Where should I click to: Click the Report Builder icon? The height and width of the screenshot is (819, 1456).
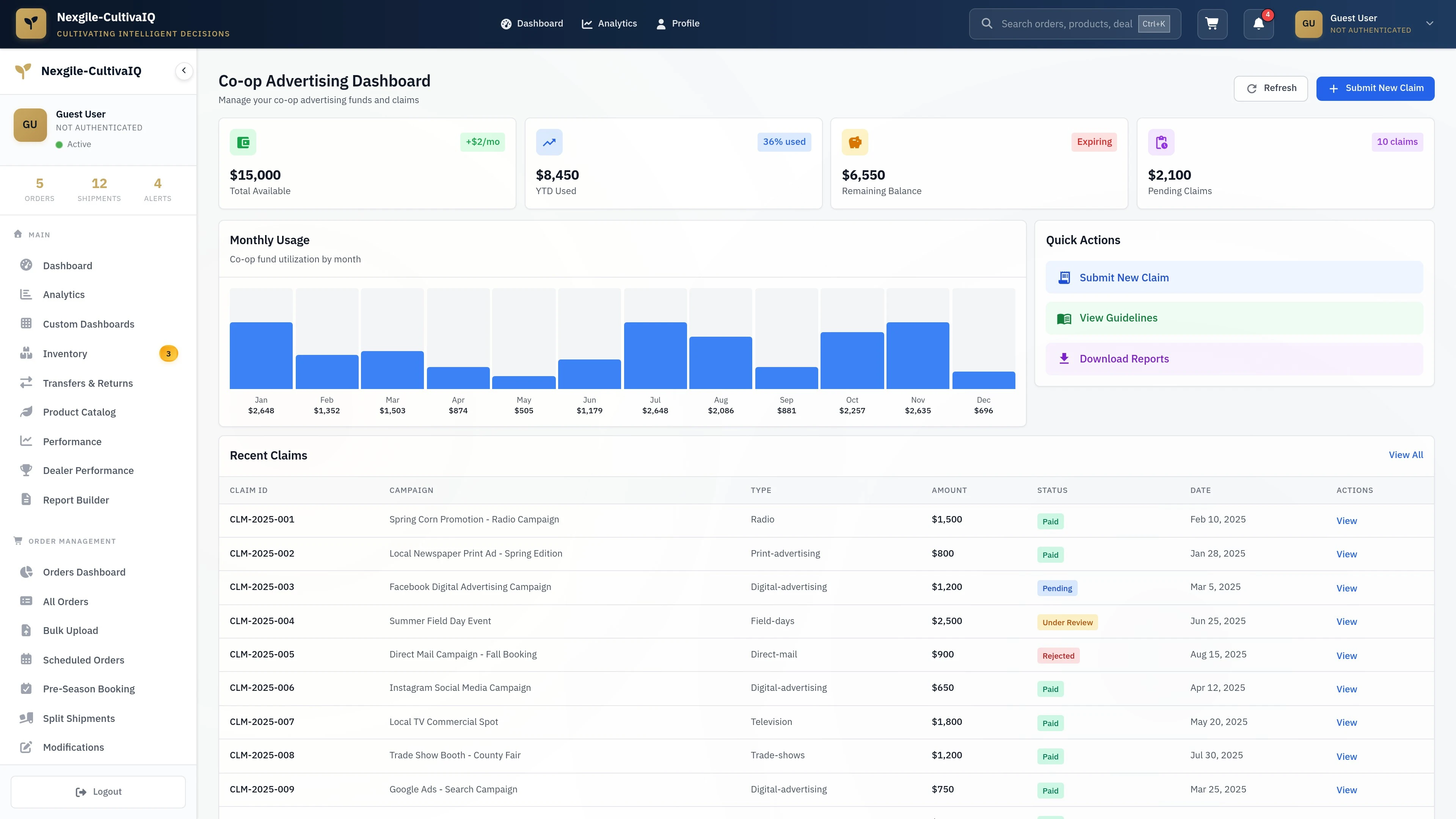coord(27,500)
